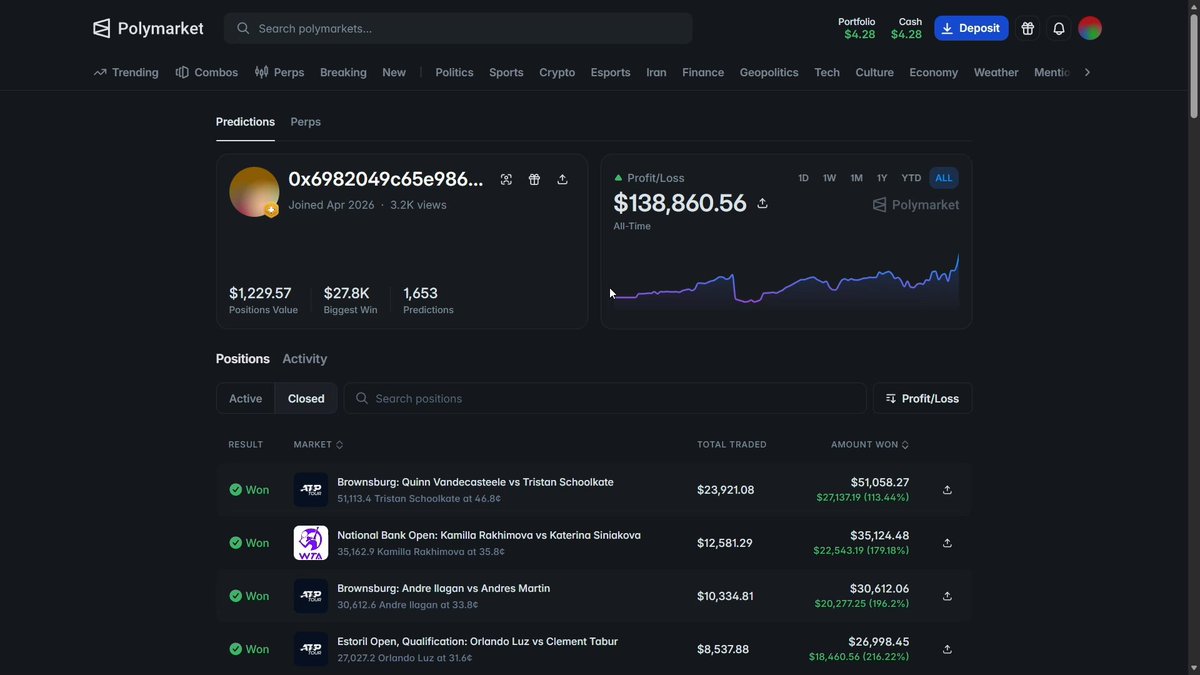Share the Brownsburg Vandecasteele vs Schoolkate result
Screen dimensions: 1200x675
[x=947, y=490]
